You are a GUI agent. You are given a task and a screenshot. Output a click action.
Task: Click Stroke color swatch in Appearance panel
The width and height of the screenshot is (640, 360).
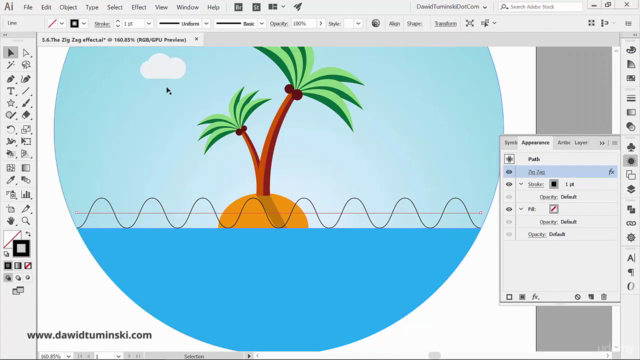(x=553, y=184)
